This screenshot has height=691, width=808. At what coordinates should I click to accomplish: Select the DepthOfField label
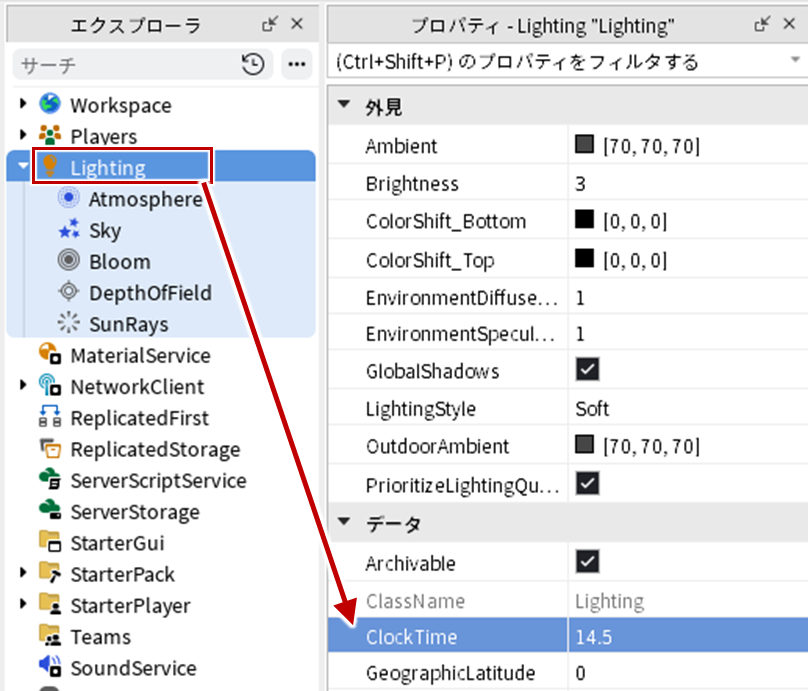pos(150,293)
